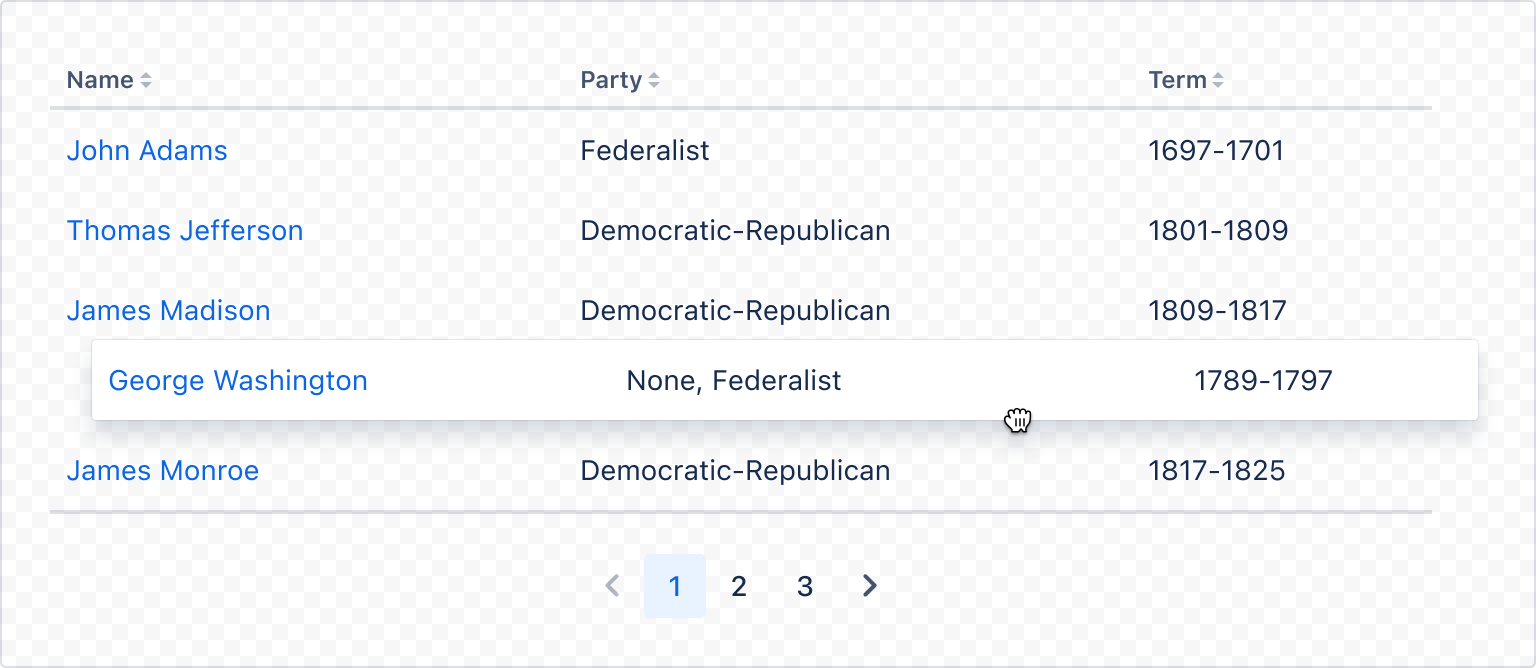Viewport: 1536px width, 668px height.
Task: Select page 1 in the pagination
Action: tap(674, 586)
